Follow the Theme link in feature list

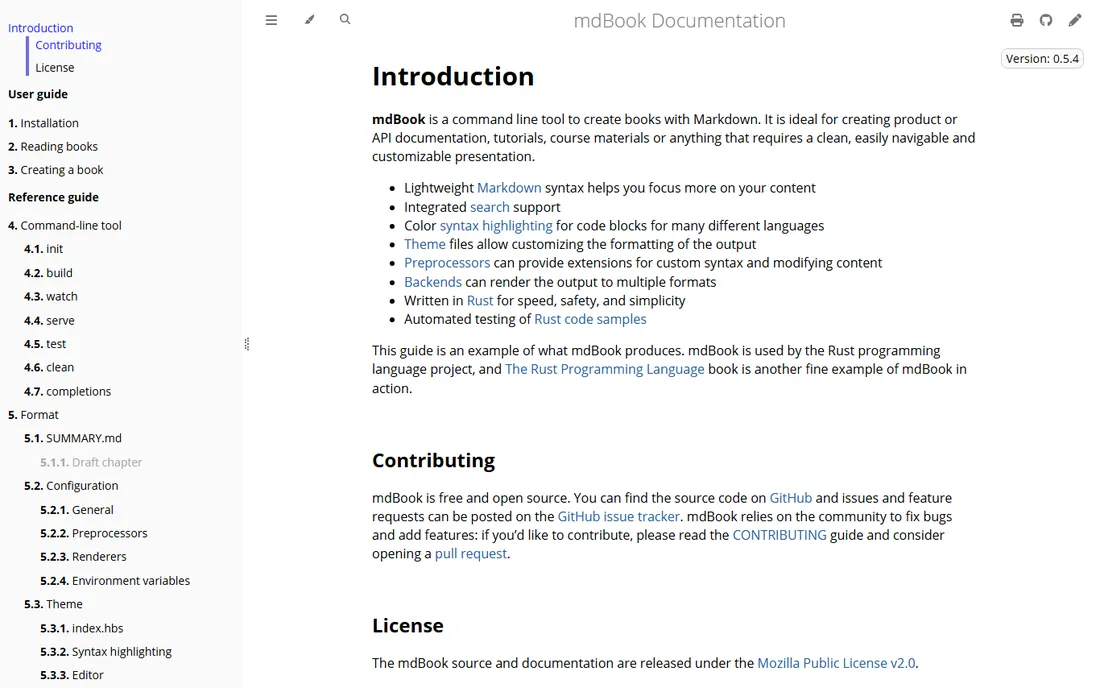[x=424, y=244]
